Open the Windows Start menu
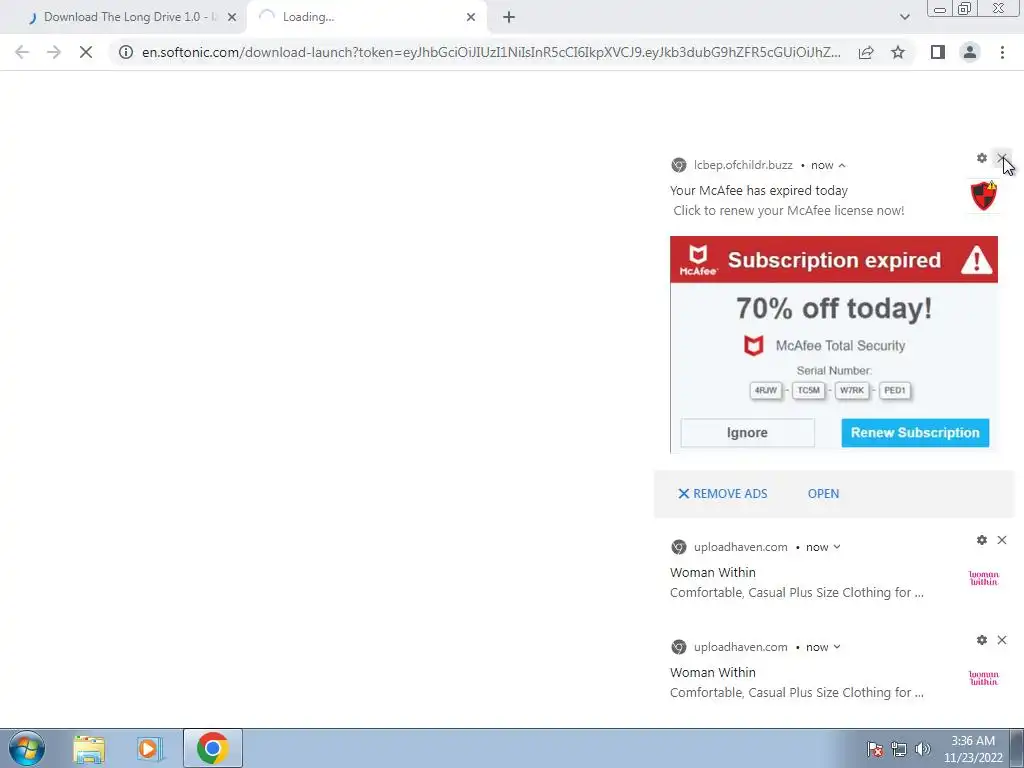1024x768 pixels. (x=27, y=748)
